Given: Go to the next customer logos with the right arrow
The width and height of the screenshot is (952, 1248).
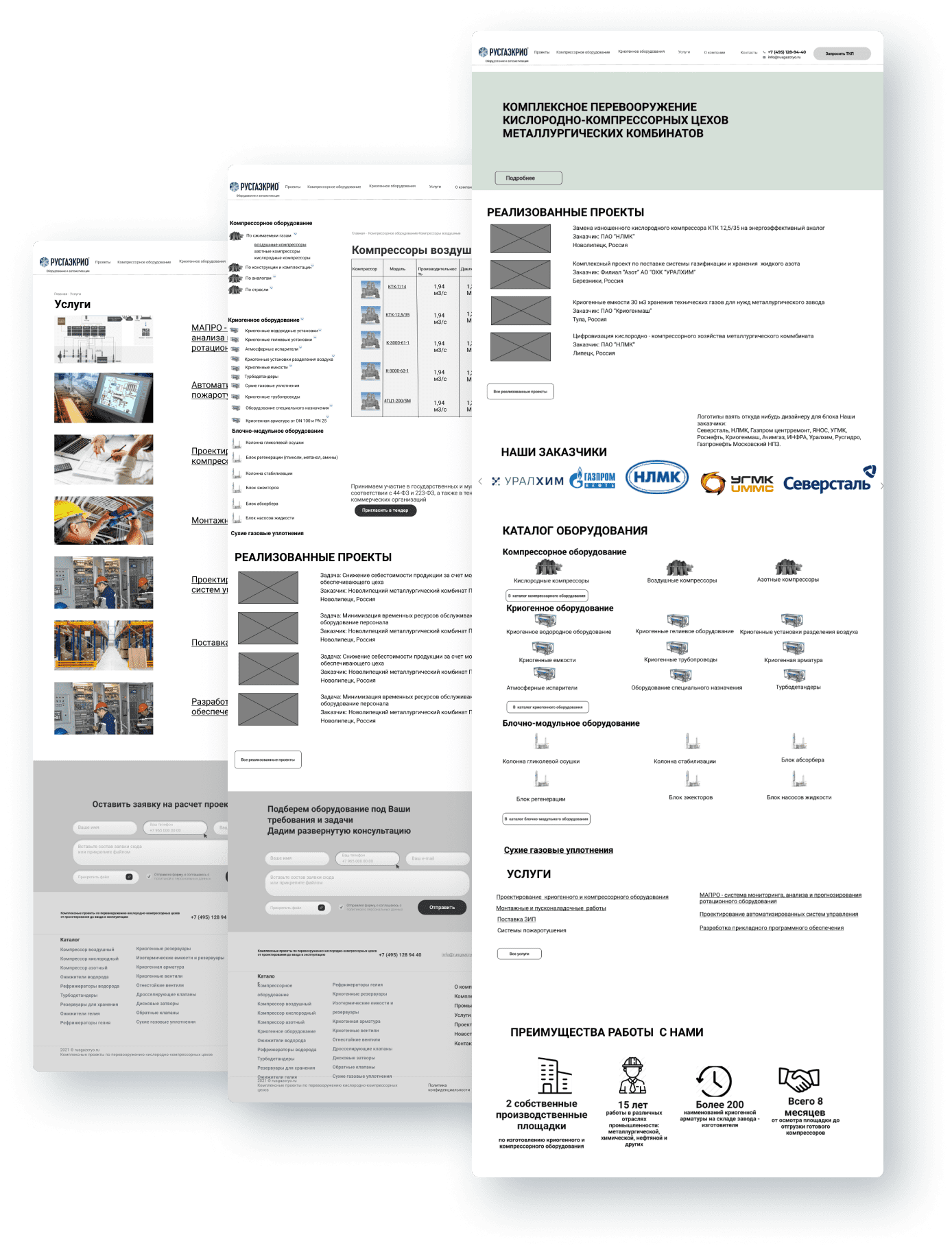Looking at the screenshot, I should pyautogui.click(x=881, y=486).
